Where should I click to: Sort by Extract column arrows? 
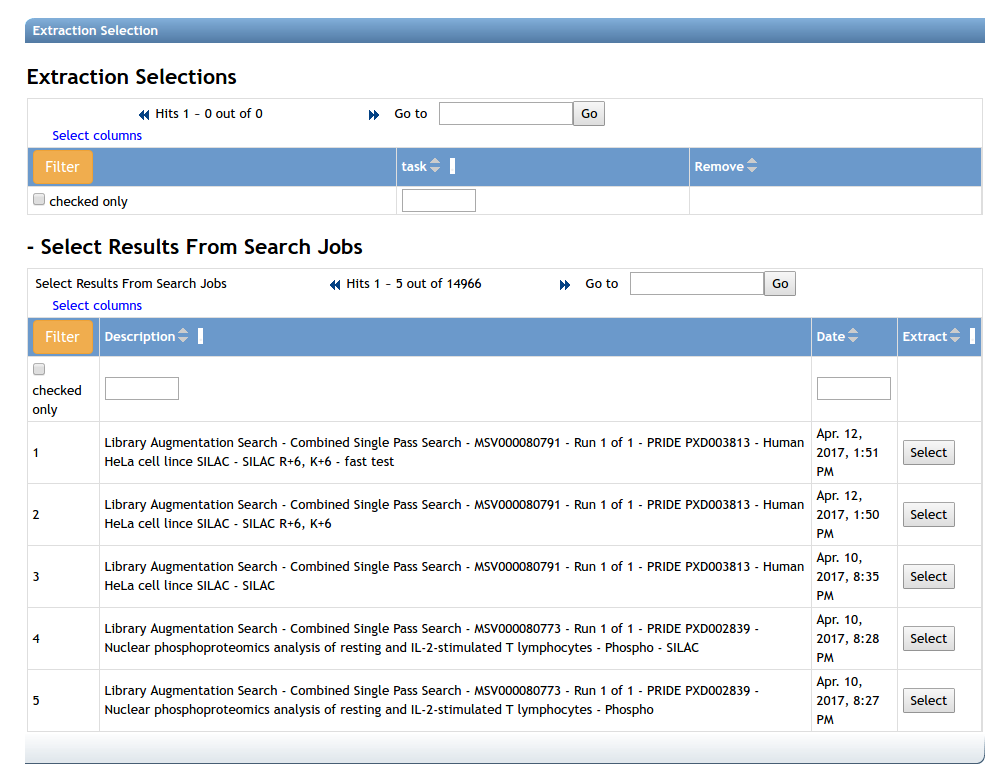(955, 337)
